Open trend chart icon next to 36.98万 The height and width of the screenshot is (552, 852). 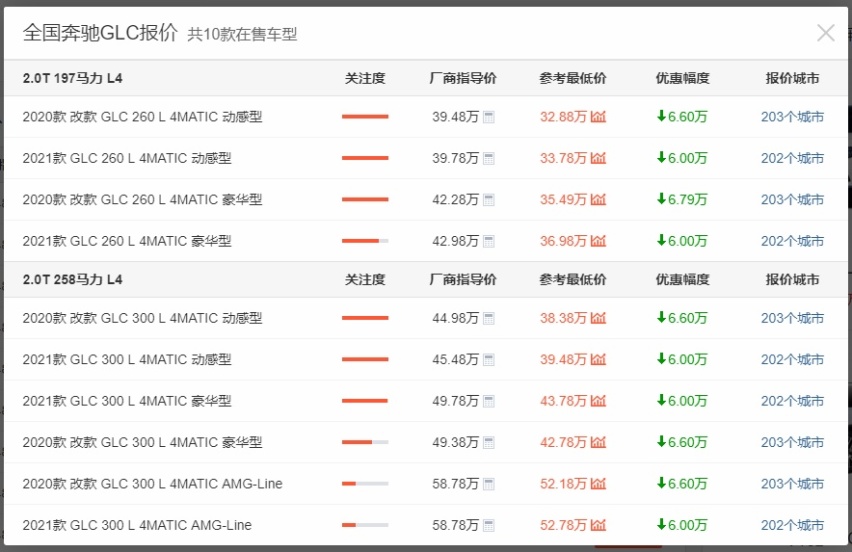(598, 241)
